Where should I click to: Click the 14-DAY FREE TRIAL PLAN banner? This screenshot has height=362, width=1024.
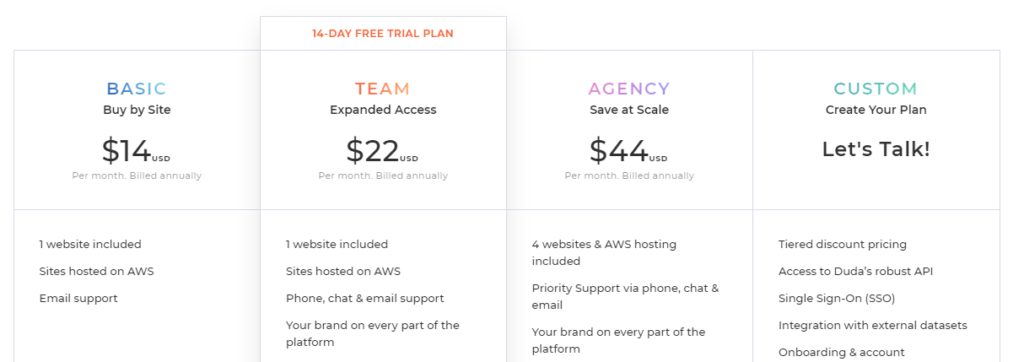(383, 33)
